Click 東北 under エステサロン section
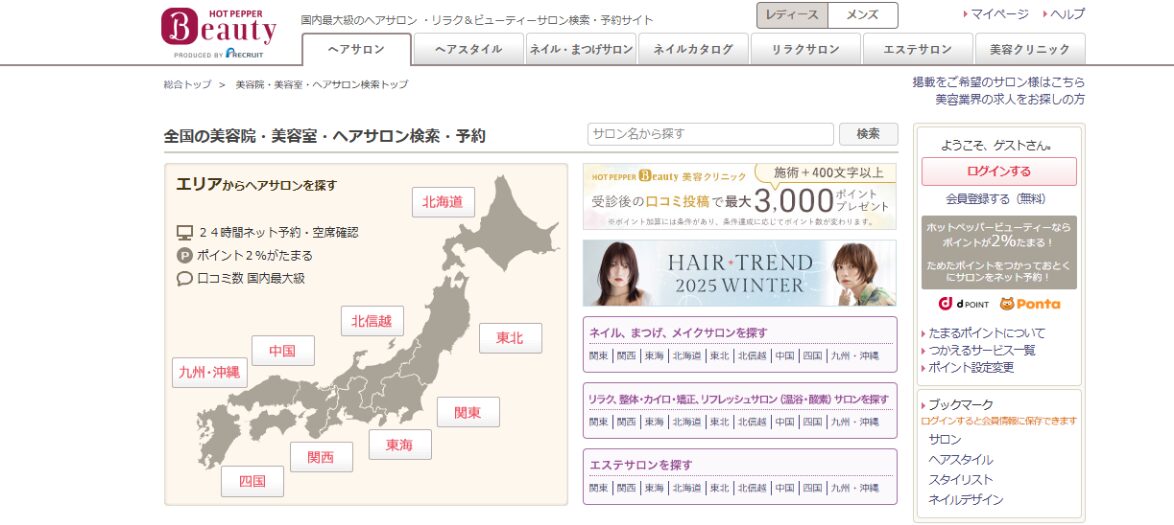The width and height of the screenshot is (1174, 525). point(720,488)
